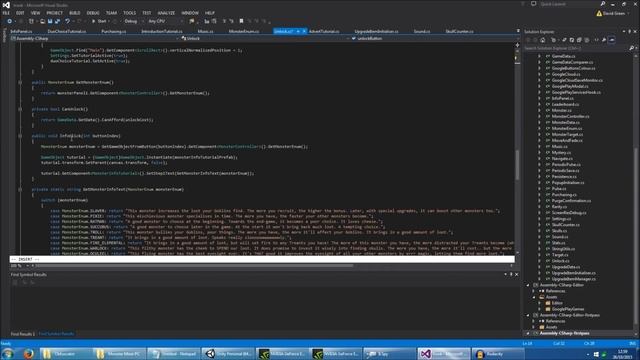Click the Save All toolbar icon
The height and width of the screenshot is (360, 640).
57,21
